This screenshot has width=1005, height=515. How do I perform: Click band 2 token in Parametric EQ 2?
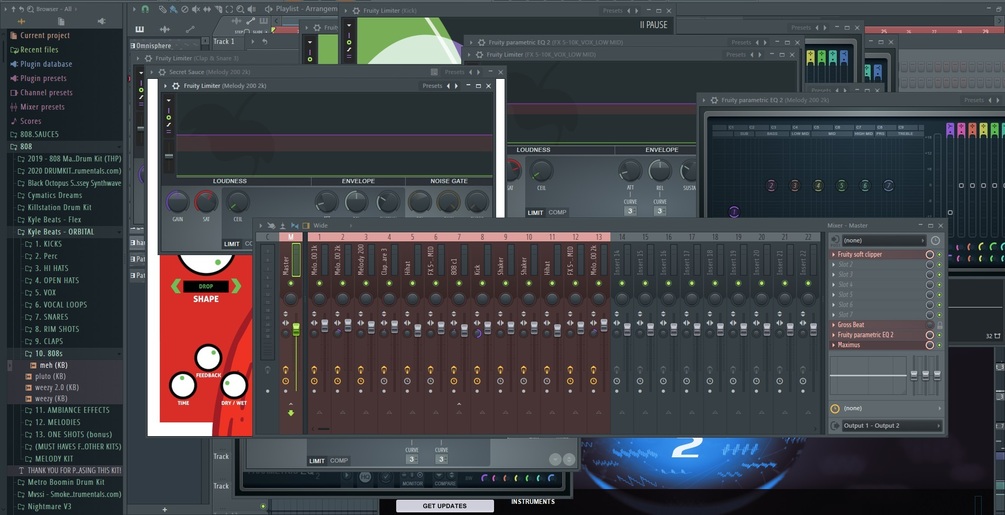coord(771,186)
